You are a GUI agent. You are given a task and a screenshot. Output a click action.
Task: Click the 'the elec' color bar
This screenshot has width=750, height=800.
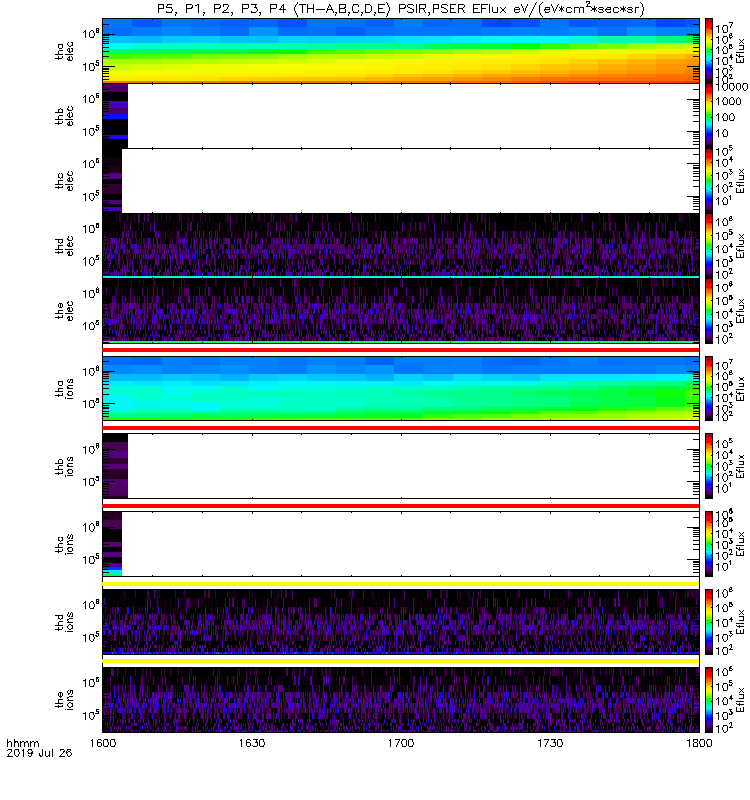point(709,310)
